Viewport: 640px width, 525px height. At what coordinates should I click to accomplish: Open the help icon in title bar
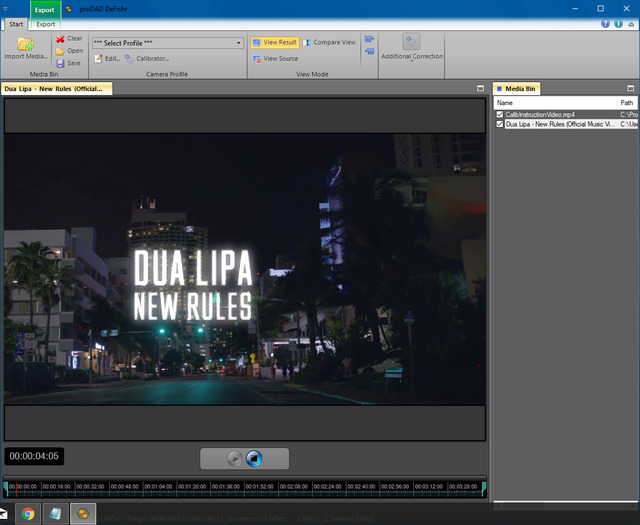(x=606, y=23)
